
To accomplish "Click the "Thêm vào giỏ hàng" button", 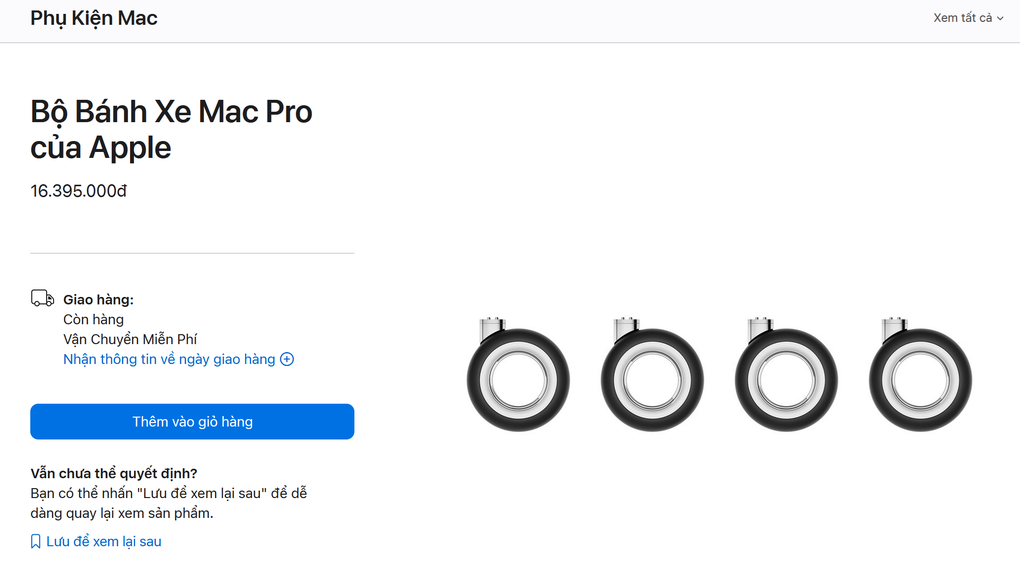I will coord(192,421).
